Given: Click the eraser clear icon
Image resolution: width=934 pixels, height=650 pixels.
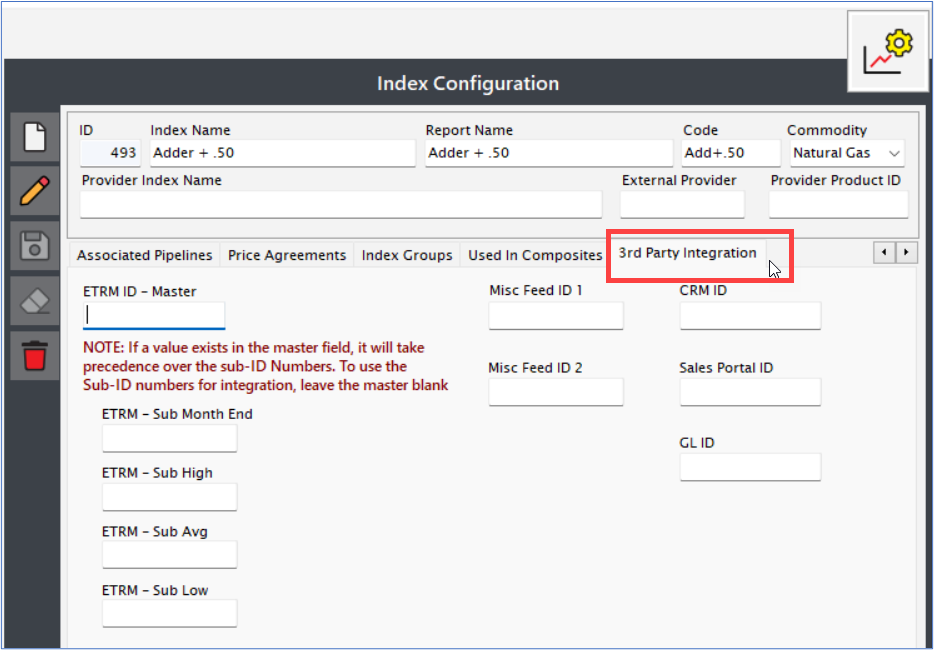Looking at the screenshot, I should (x=35, y=301).
